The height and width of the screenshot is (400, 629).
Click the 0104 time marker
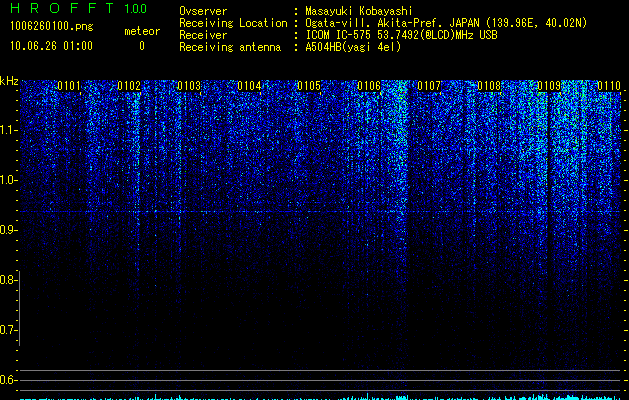pos(249,86)
